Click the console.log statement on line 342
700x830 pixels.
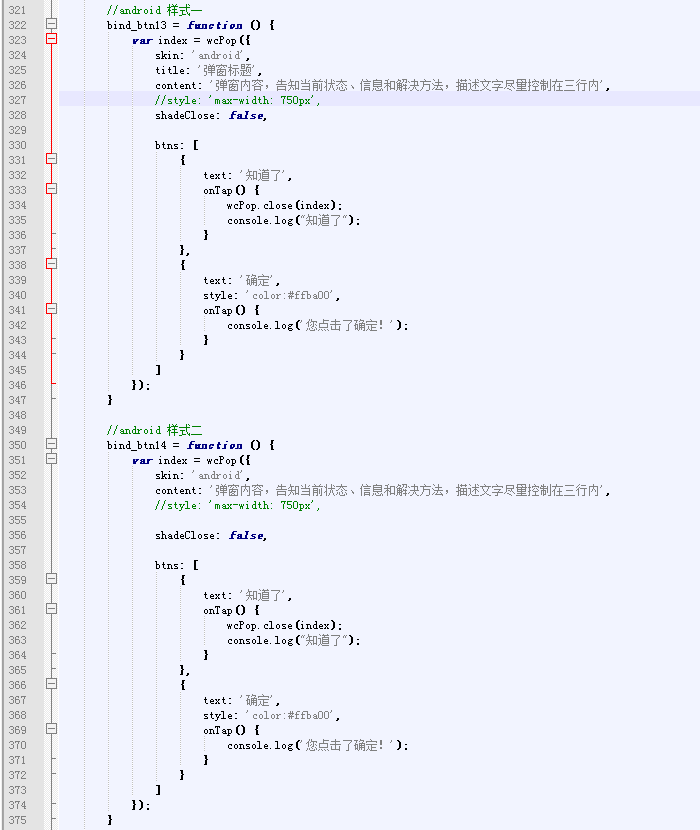click(x=318, y=326)
